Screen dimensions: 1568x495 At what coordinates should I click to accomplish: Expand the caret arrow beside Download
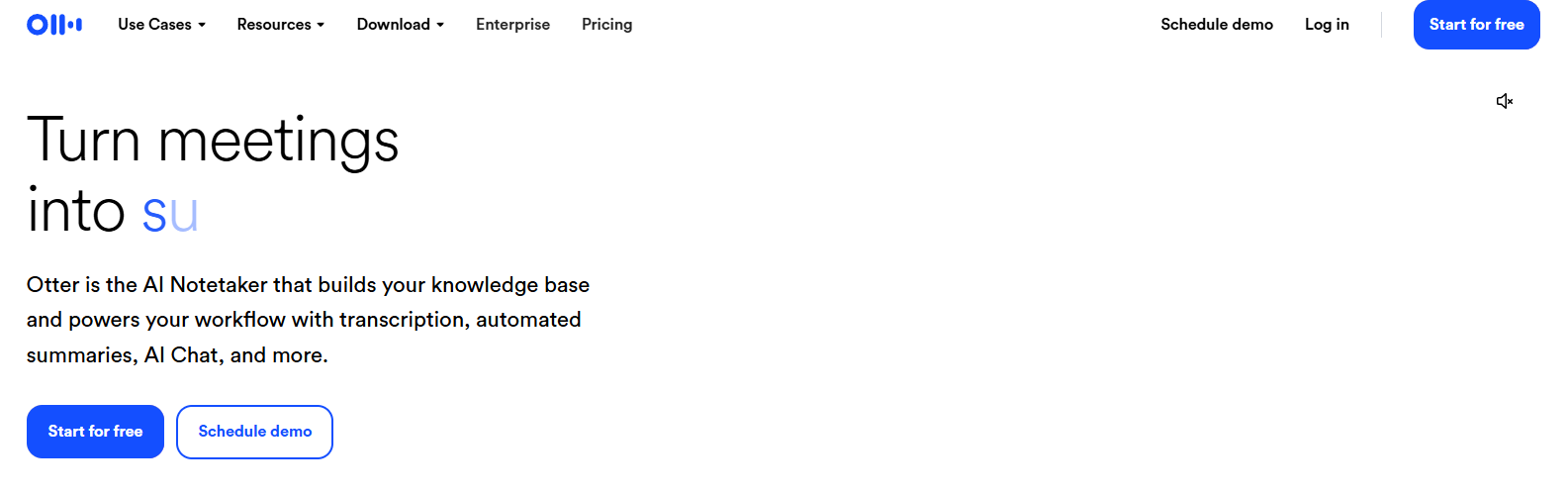point(440,25)
